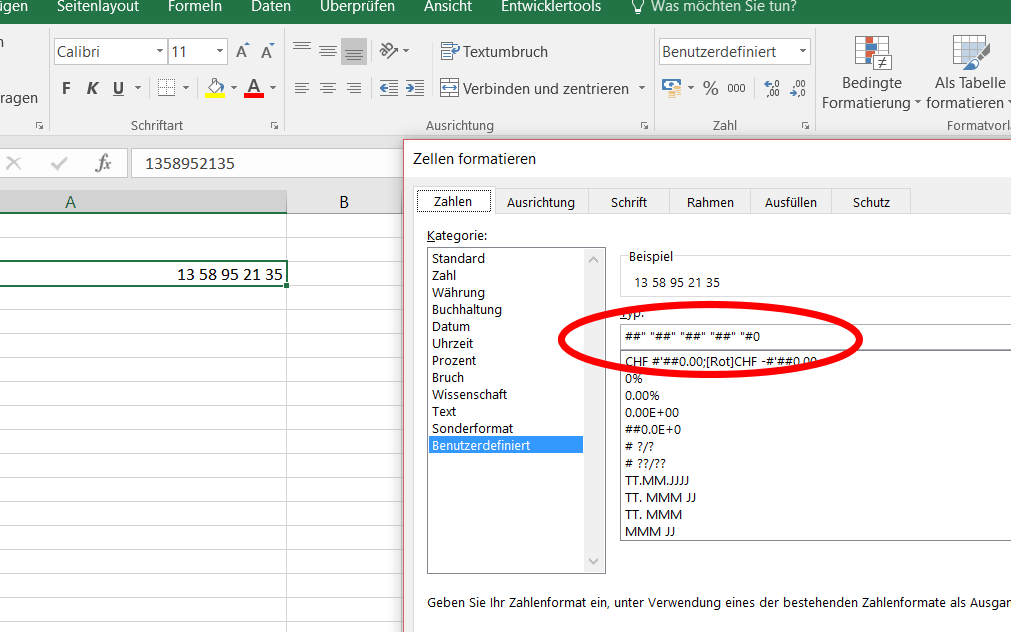Open the Daten ribbon tab
The width and height of the screenshot is (1011, 632).
click(x=270, y=7)
